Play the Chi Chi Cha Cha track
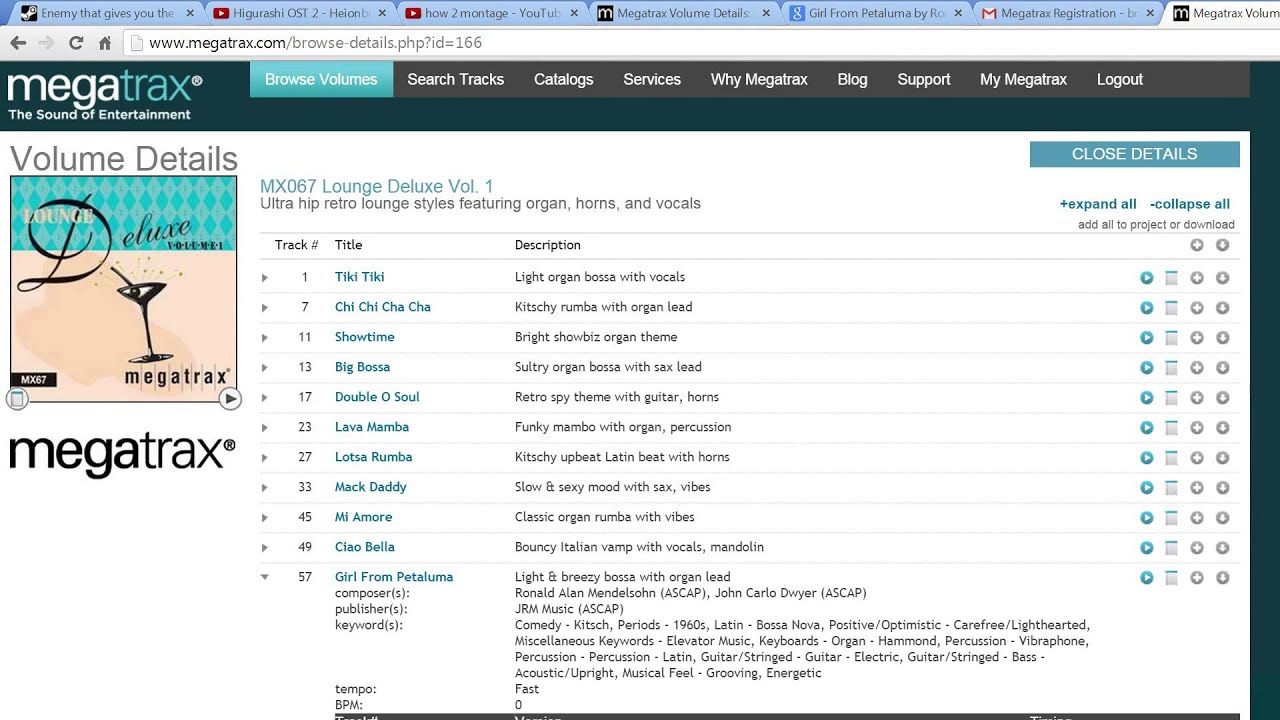 pyautogui.click(x=1146, y=308)
